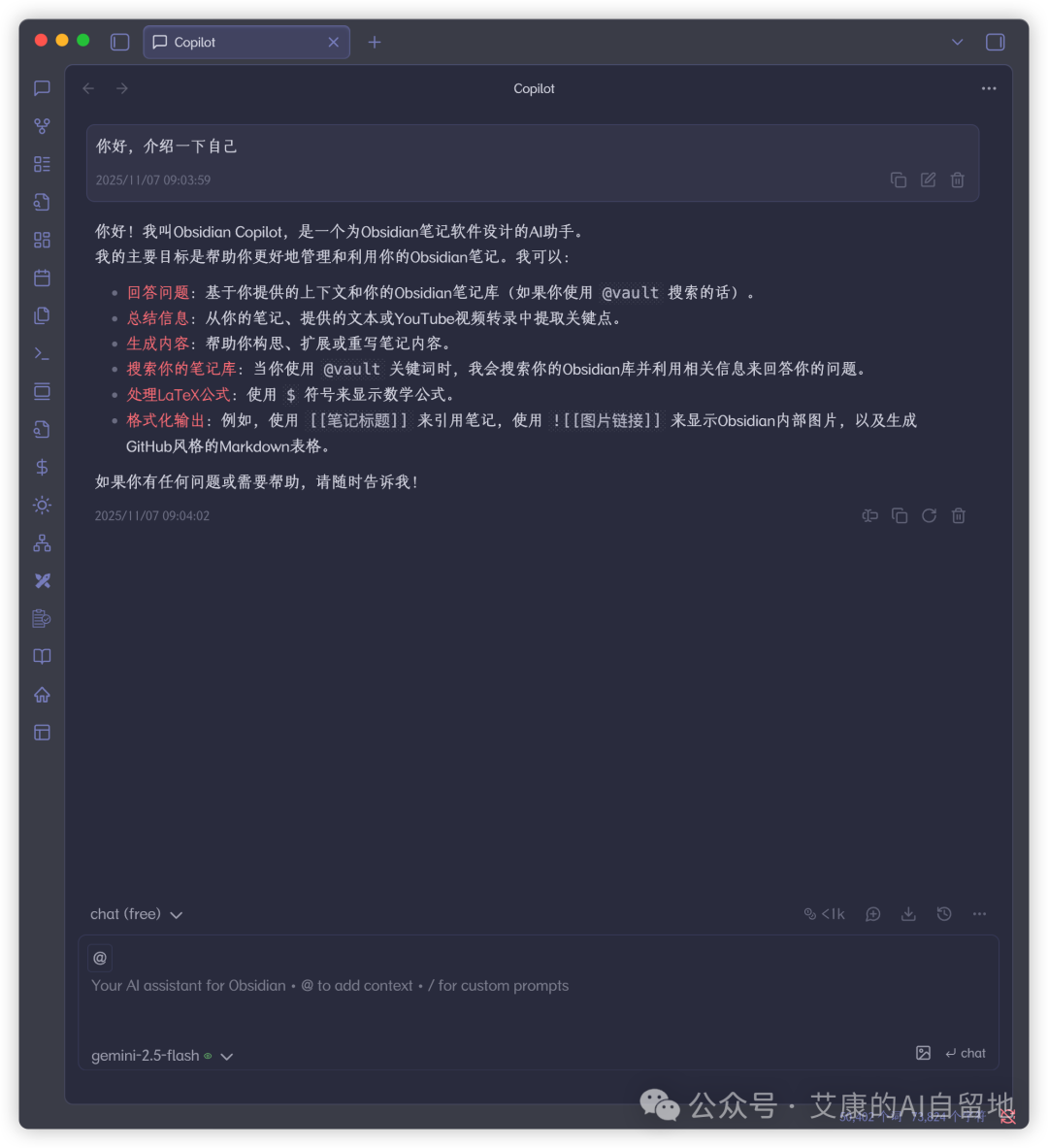Click the user message text 你好，介绍一下自己
The height and width of the screenshot is (1148, 1048).
(x=166, y=147)
